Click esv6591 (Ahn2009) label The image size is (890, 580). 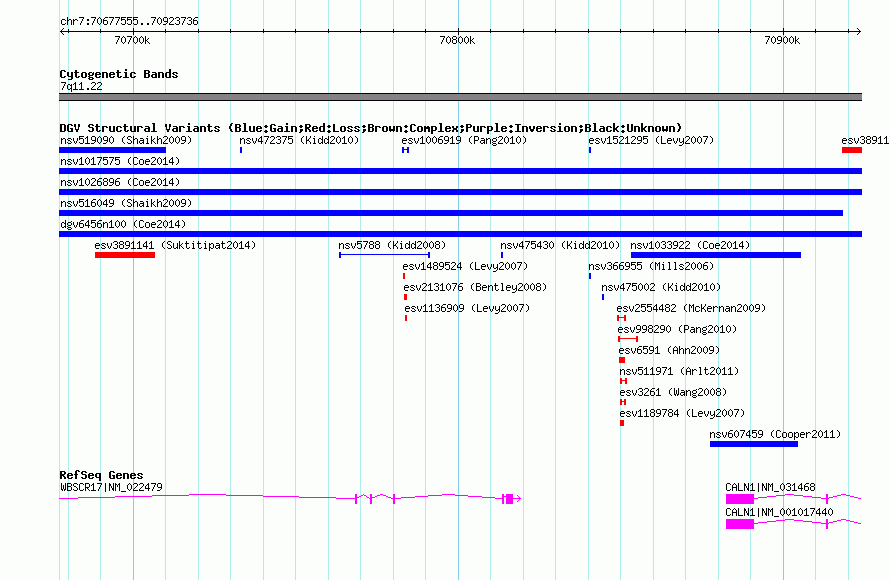669,350
